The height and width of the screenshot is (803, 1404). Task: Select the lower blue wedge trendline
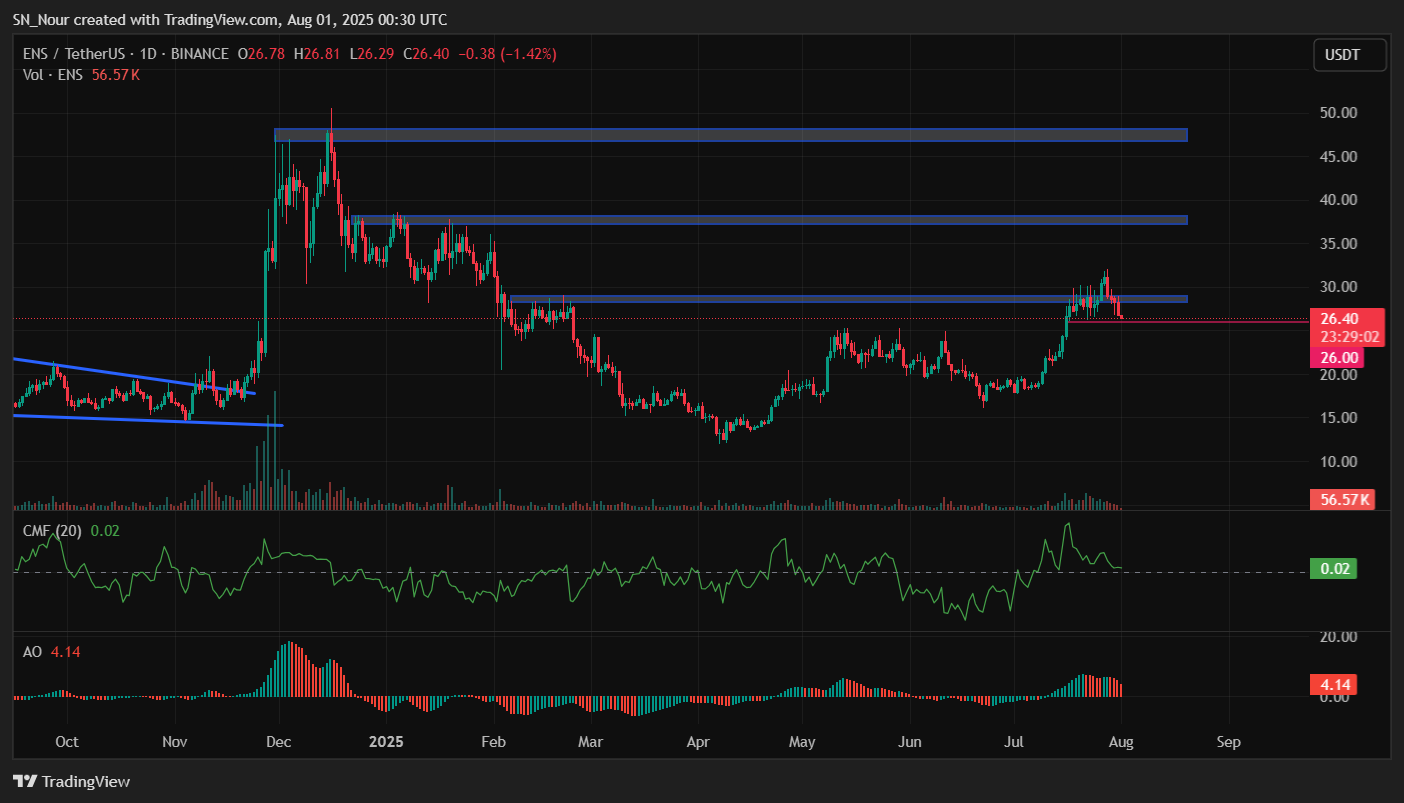pyautogui.click(x=150, y=421)
